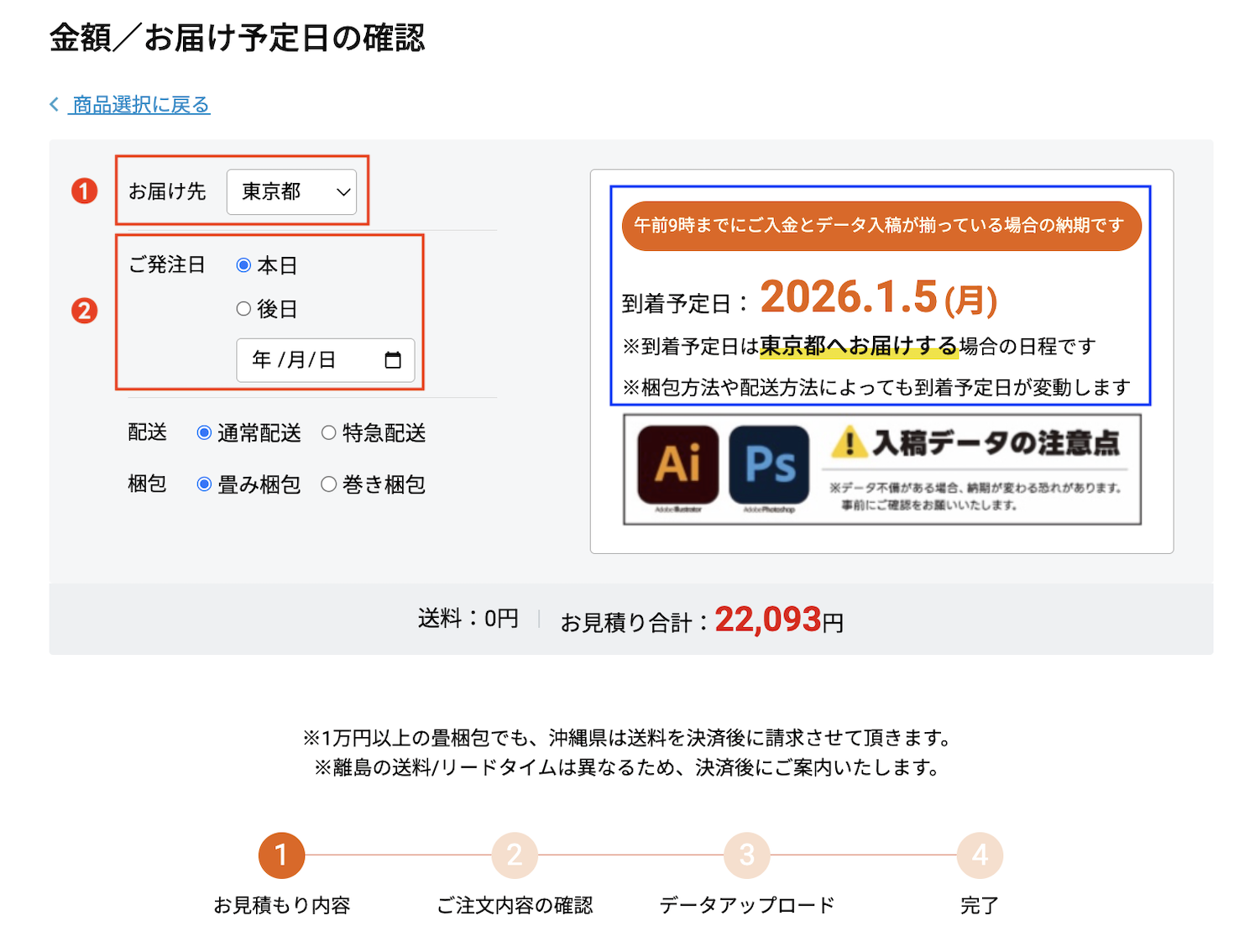Enable 特急配送 express shipping
Image resolution: width=1234 pixels, height=952 pixels.
tap(329, 432)
